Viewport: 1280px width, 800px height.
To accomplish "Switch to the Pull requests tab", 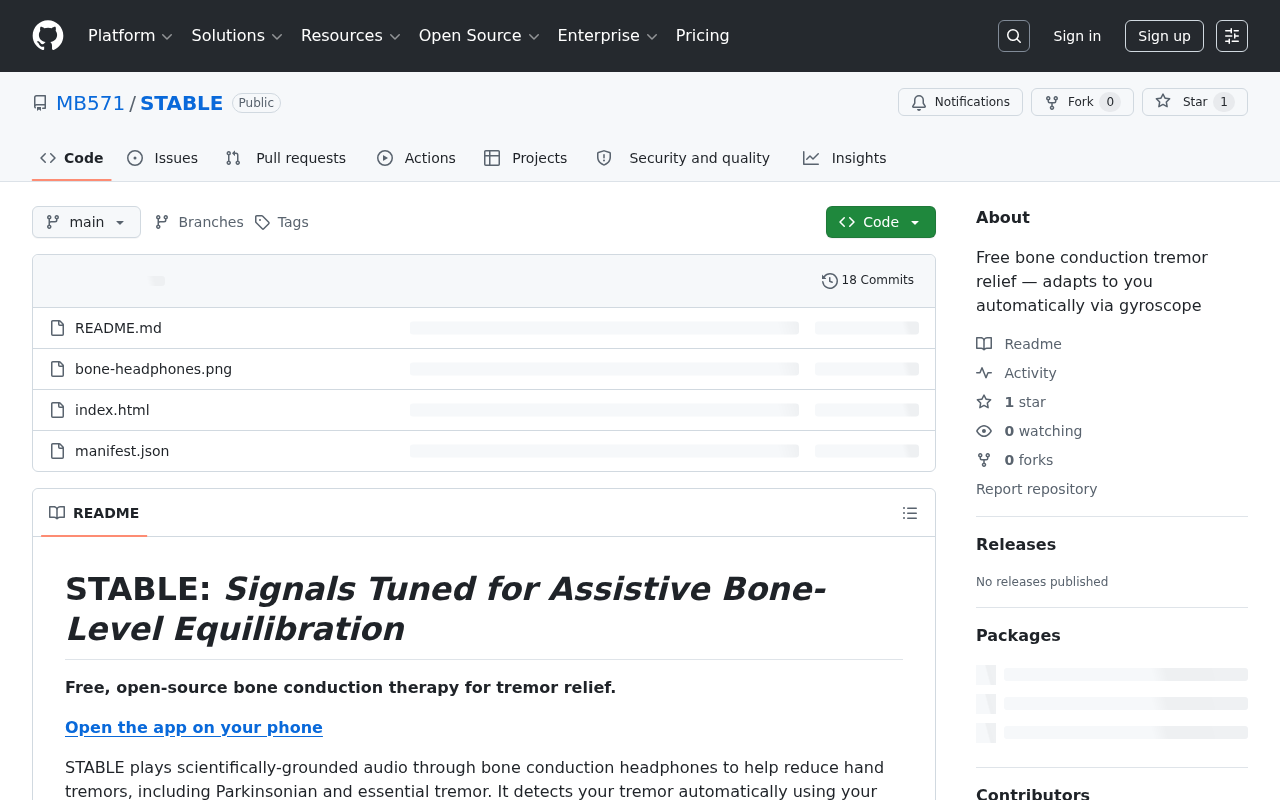I will 286,158.
